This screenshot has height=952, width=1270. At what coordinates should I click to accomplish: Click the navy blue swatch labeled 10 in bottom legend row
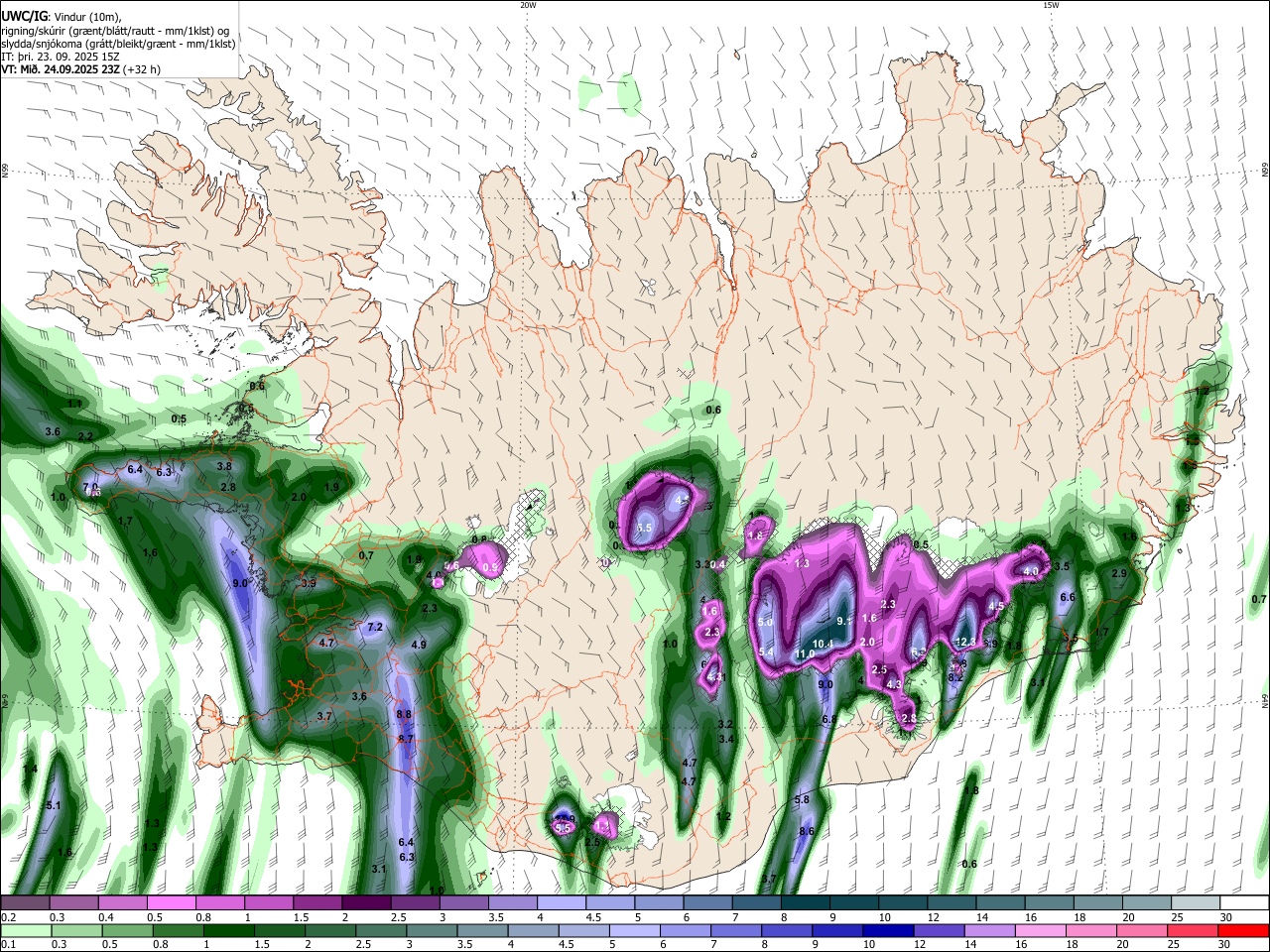point(886,930)
